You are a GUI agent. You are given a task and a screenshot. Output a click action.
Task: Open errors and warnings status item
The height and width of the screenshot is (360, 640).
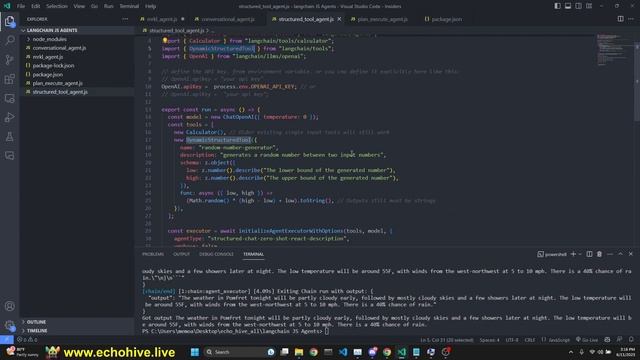coord(27,340)
